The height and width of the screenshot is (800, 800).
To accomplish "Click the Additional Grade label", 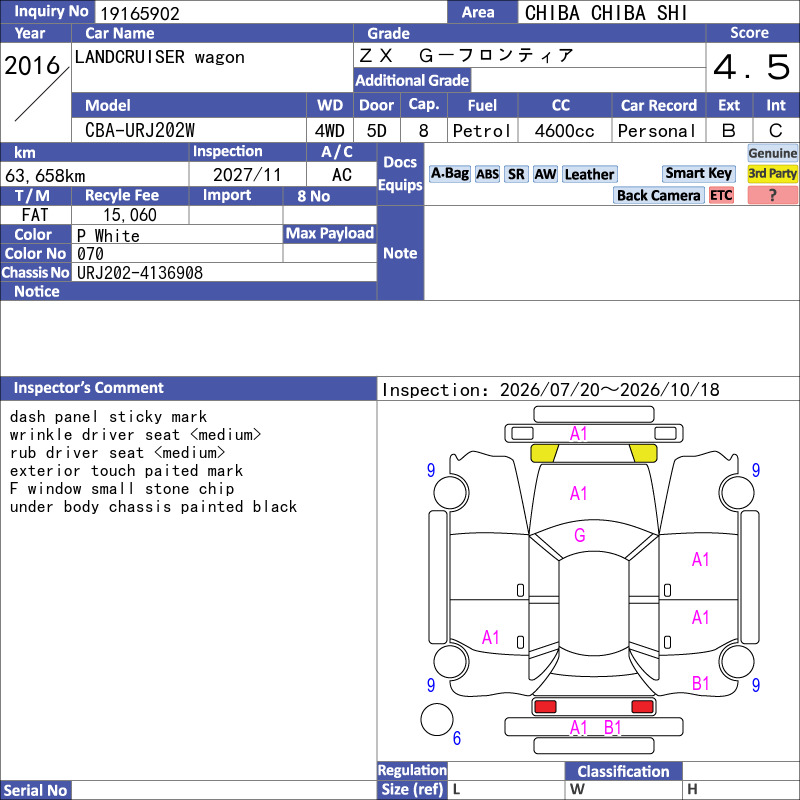I will (x=412, y=81).
